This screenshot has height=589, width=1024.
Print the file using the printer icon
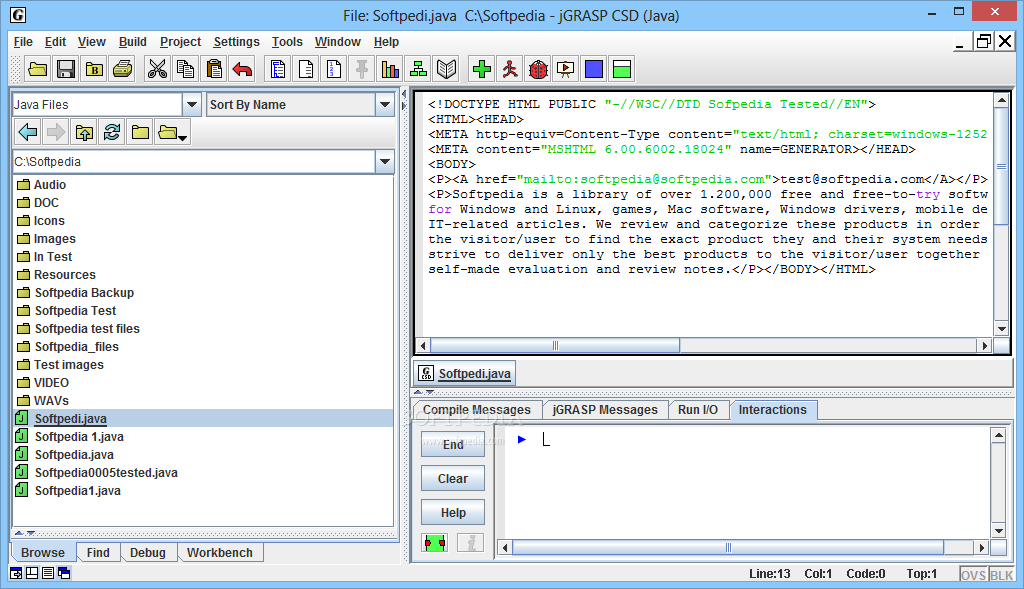(122, 69)
